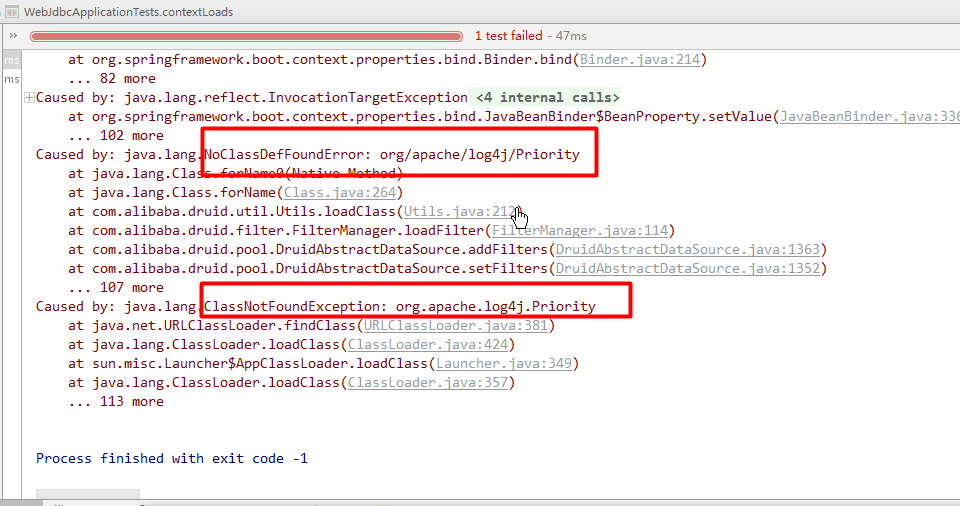The image size is (960, 506).
Task: Open the Class.java:264 source link
Action: (340, 193)
